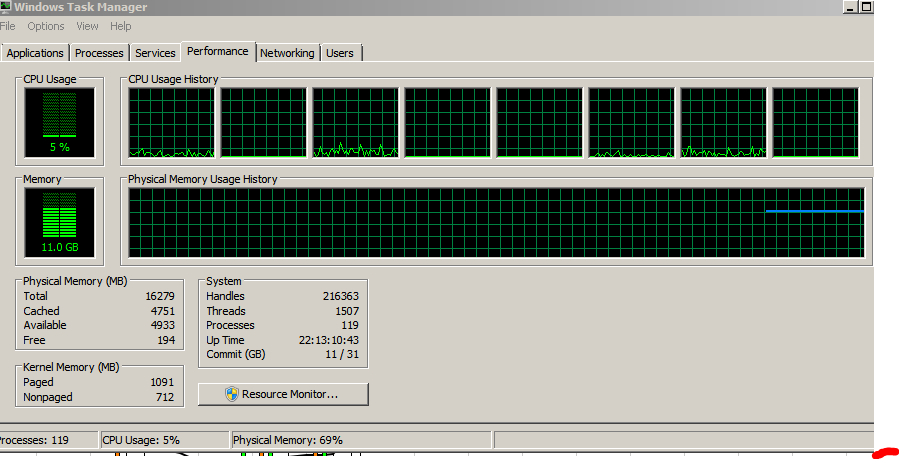Click the Commit (GB) value 11 / 31
Viewport: 899px width, 459px height.
click(x=342, y=355)
